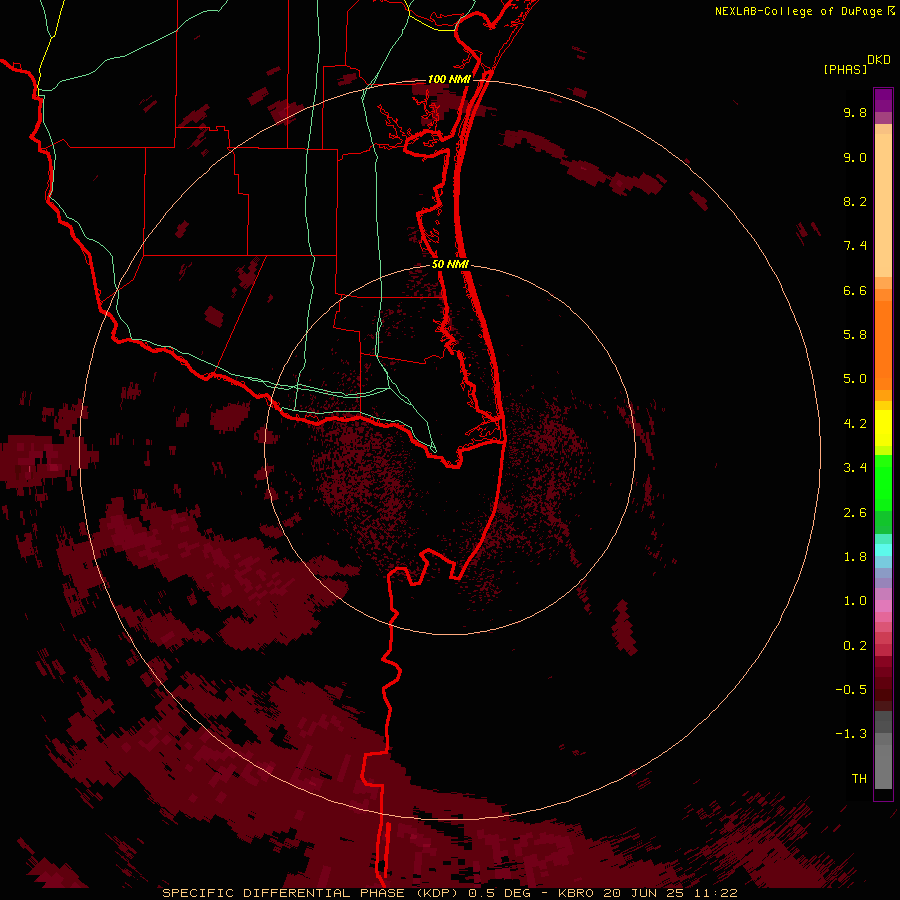Image resolution: width=900 pixels, height=900 pixels.
Task: Click the 5.0 value on color scale
Action: tap(855, 379)
